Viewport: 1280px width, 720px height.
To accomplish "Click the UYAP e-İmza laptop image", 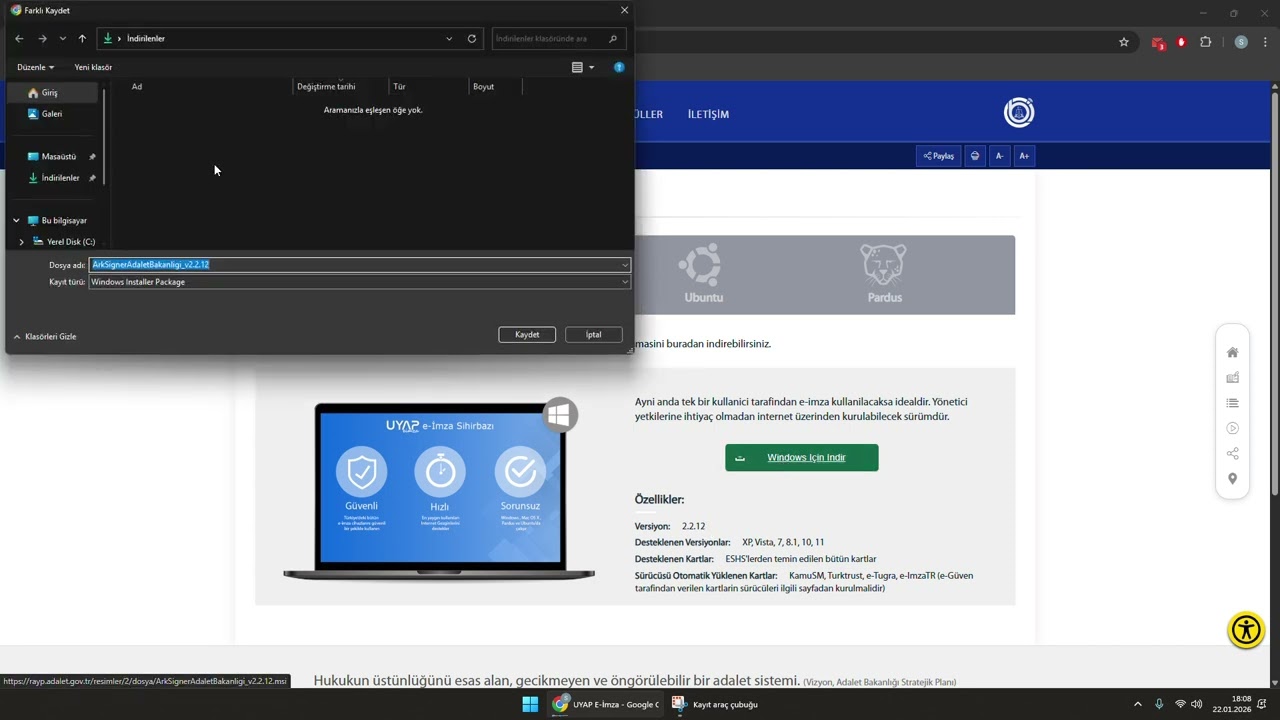I will coord(439,489).
